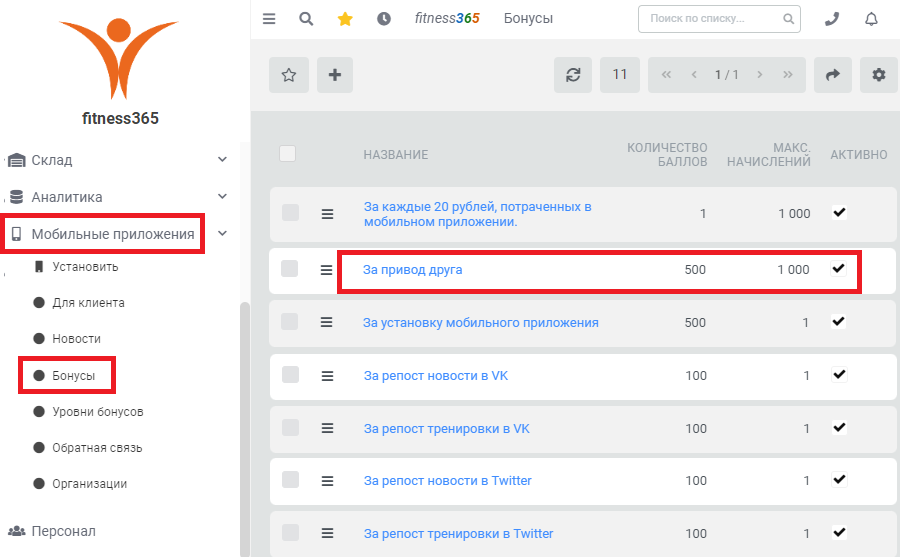
Task: Toggle active checkmark for 'За каждые 20 рублей' row
Action: coord(839,212)
